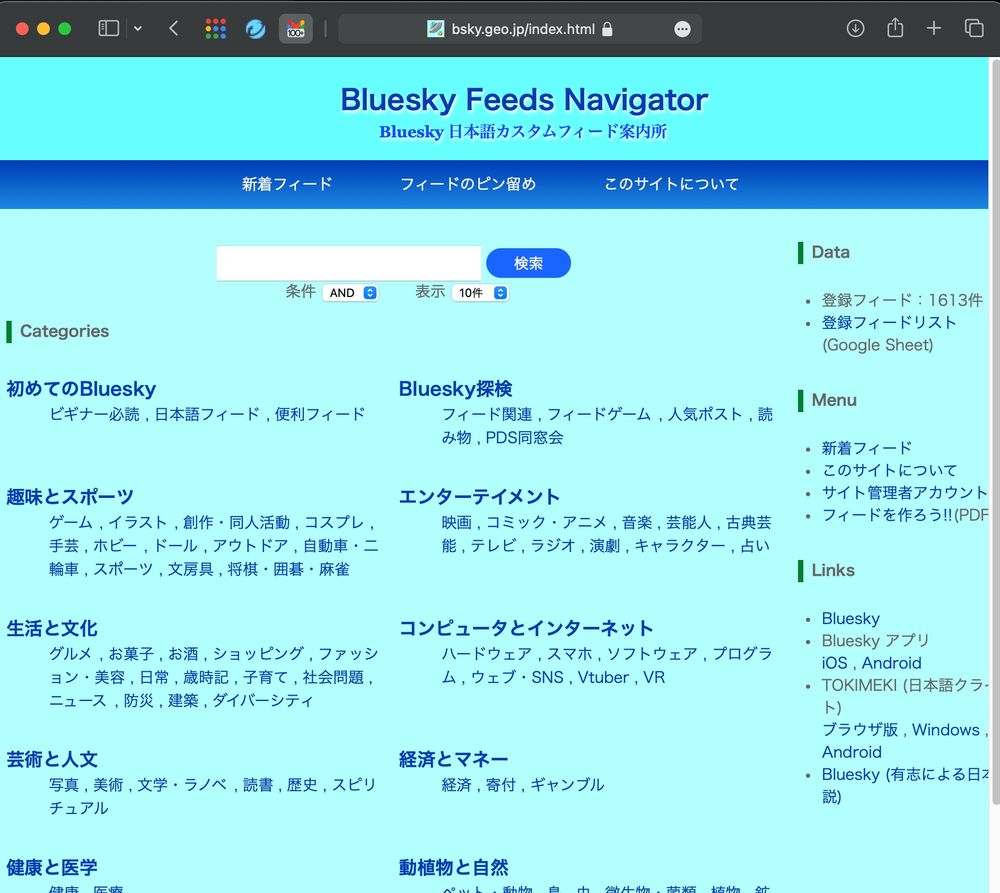
Task: Open the Share sheet icon
Action: coord(895,28)
